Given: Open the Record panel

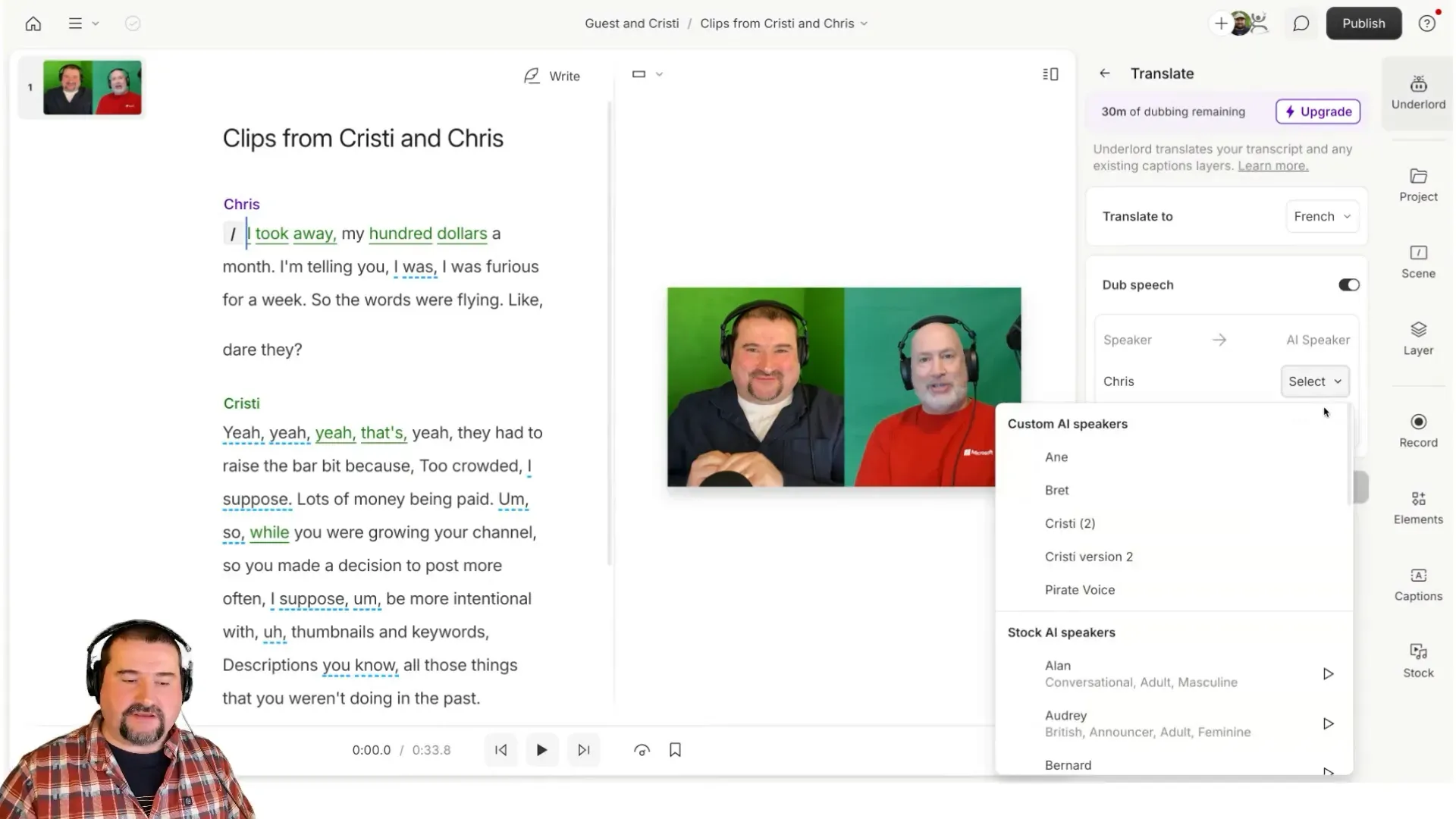Looking at the screenshot, I should coord(1417,429).
